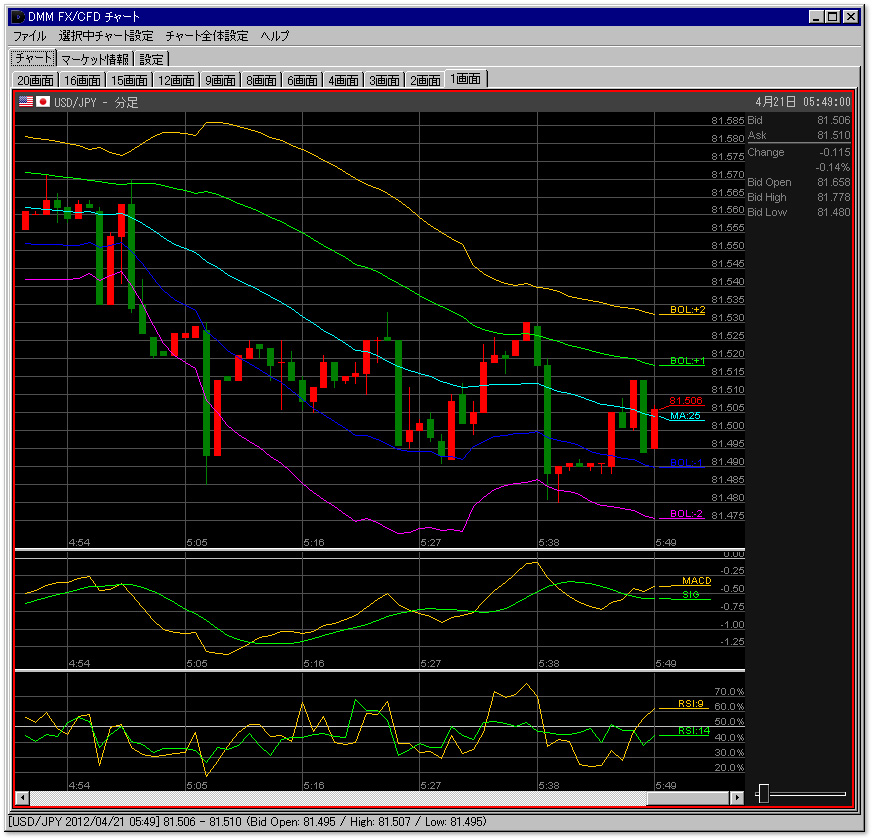Image resolution: width=873 pixels, height=840 pixels.
Task: Click the US flag icon in chart header
Action: point(26,101)
